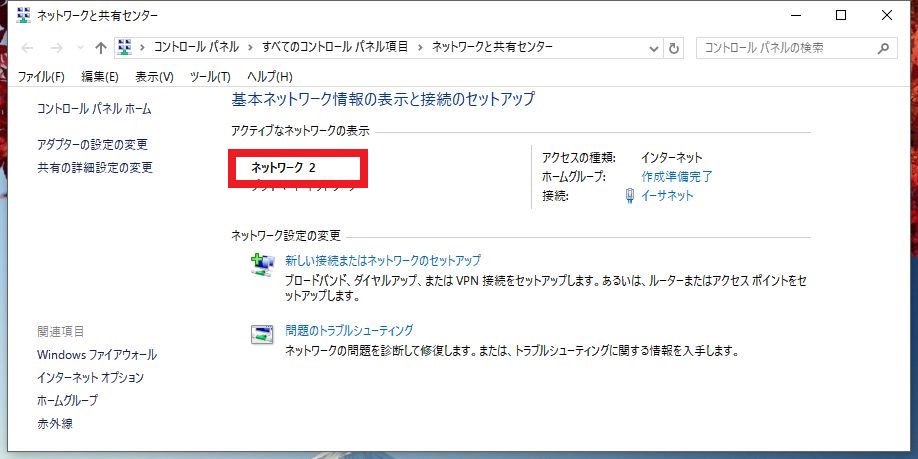The height and width of the screenshot is (459, 918).
Task: Click 基本ネットワーク情報の表示と接続のセットアップ heading
Action: point(383,99)
